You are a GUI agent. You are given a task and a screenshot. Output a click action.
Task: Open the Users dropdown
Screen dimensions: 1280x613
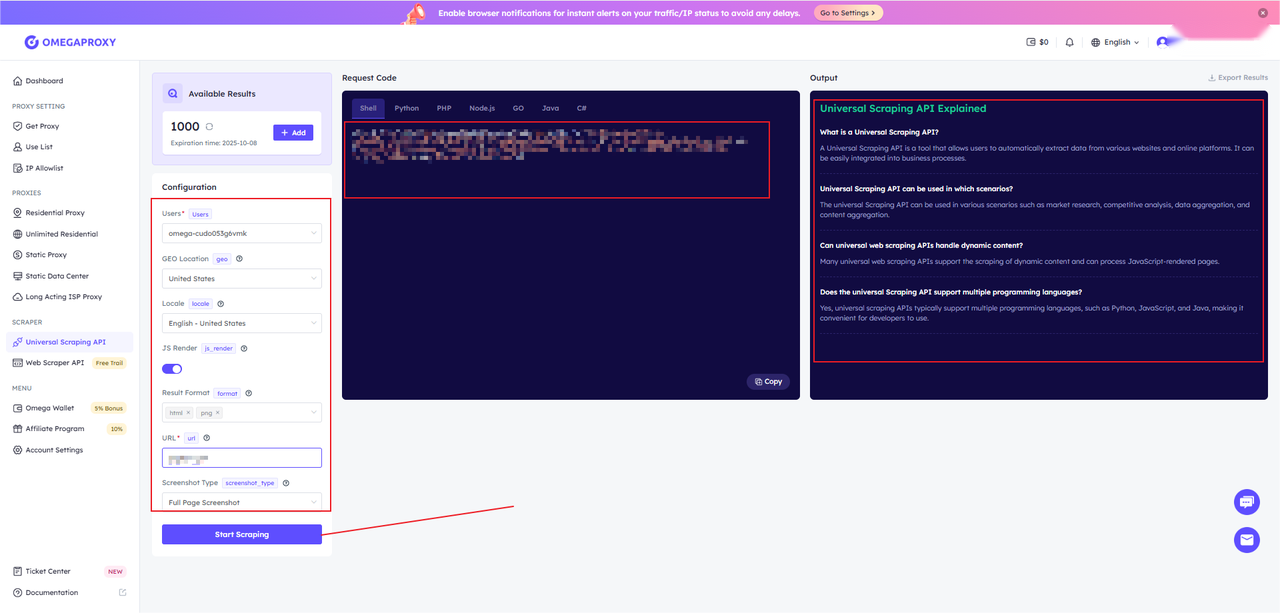pyautogui.click(x=241, y=233)
